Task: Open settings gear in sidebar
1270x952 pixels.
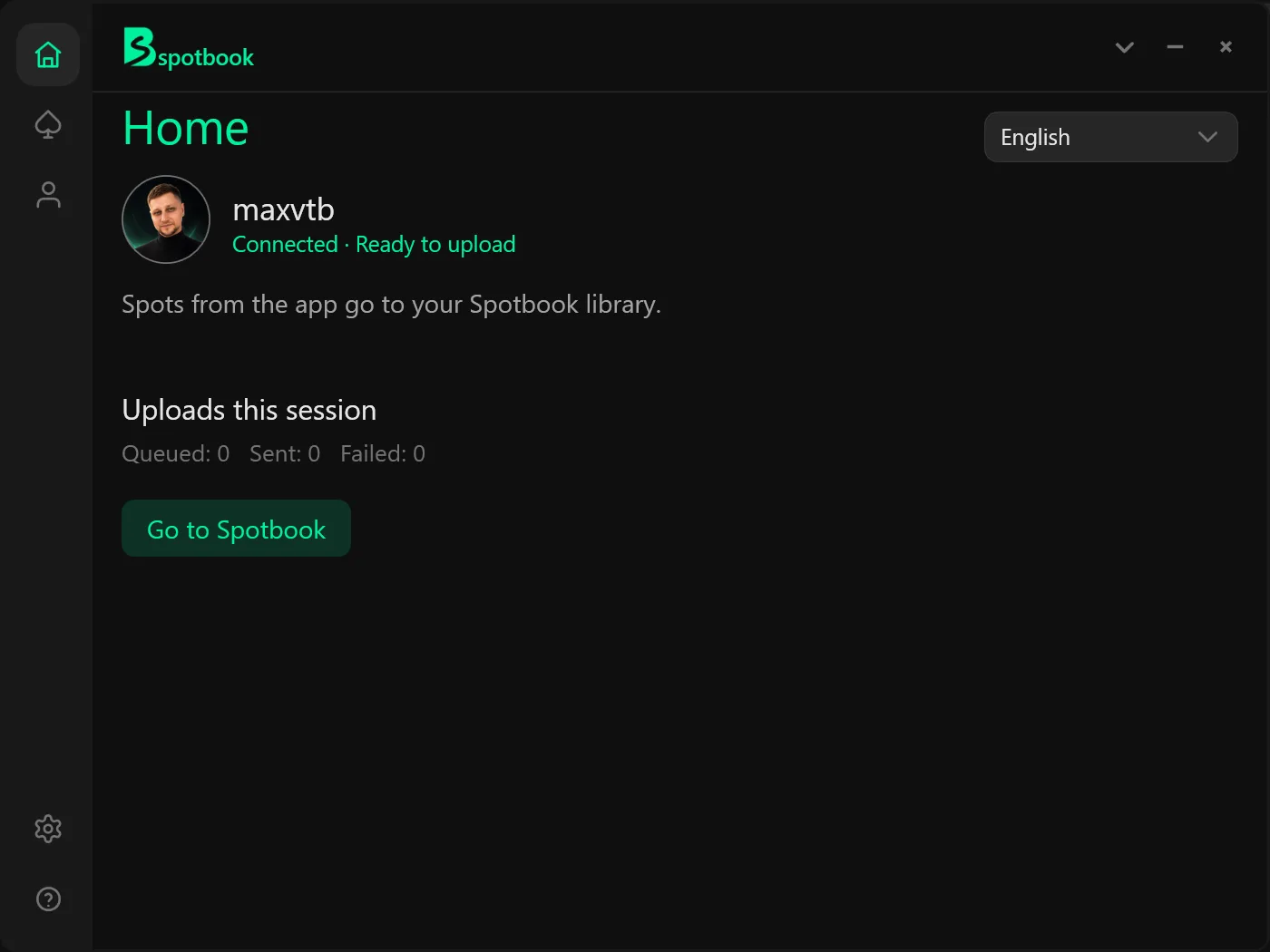Action: pyautogui.click(x=48, y=828)
